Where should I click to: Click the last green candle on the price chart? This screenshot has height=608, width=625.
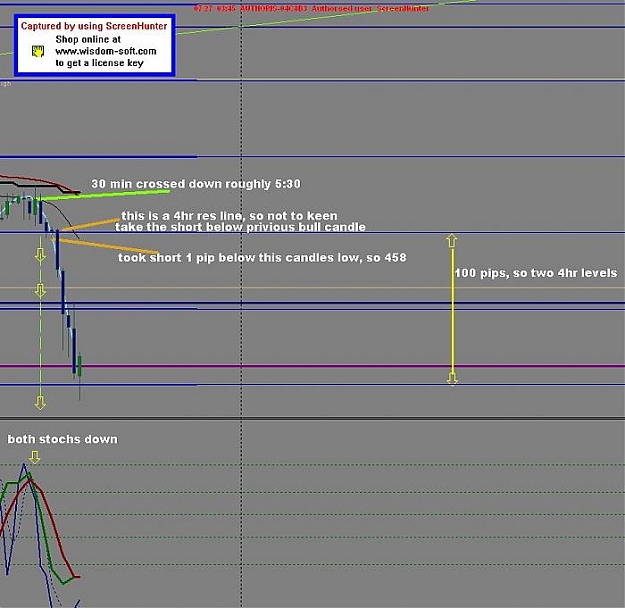coord(80,366)
